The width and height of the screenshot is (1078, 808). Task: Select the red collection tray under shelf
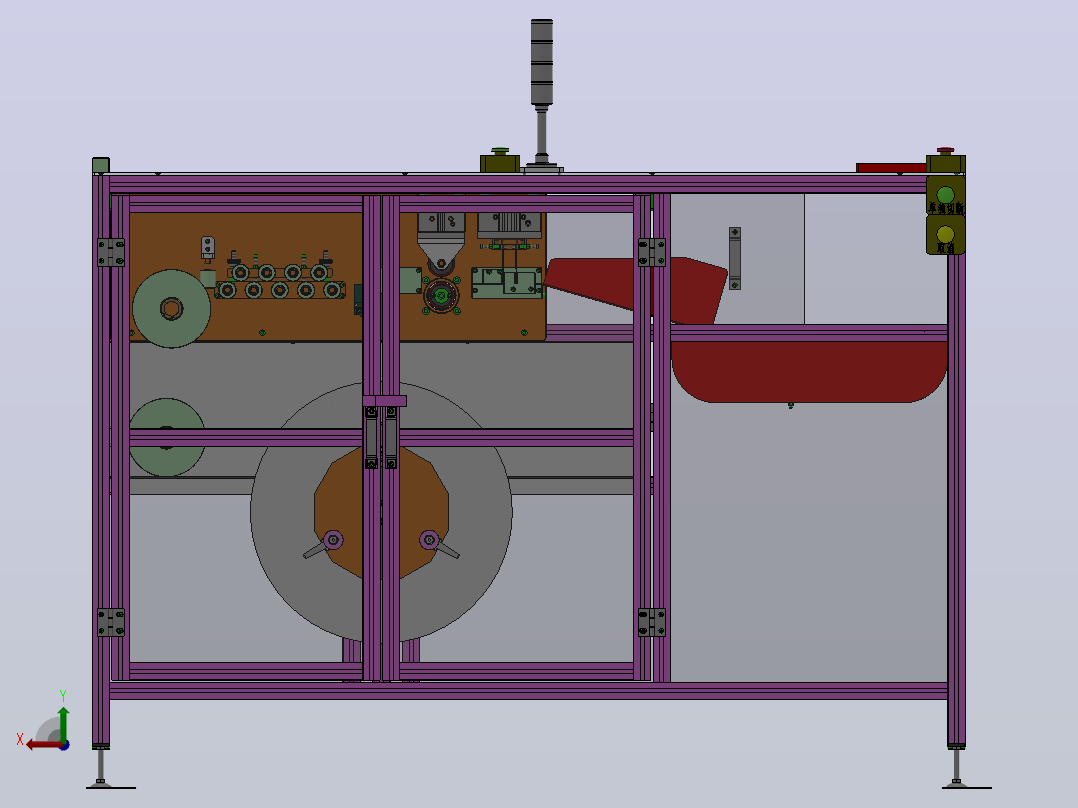(x=809, y=372)
